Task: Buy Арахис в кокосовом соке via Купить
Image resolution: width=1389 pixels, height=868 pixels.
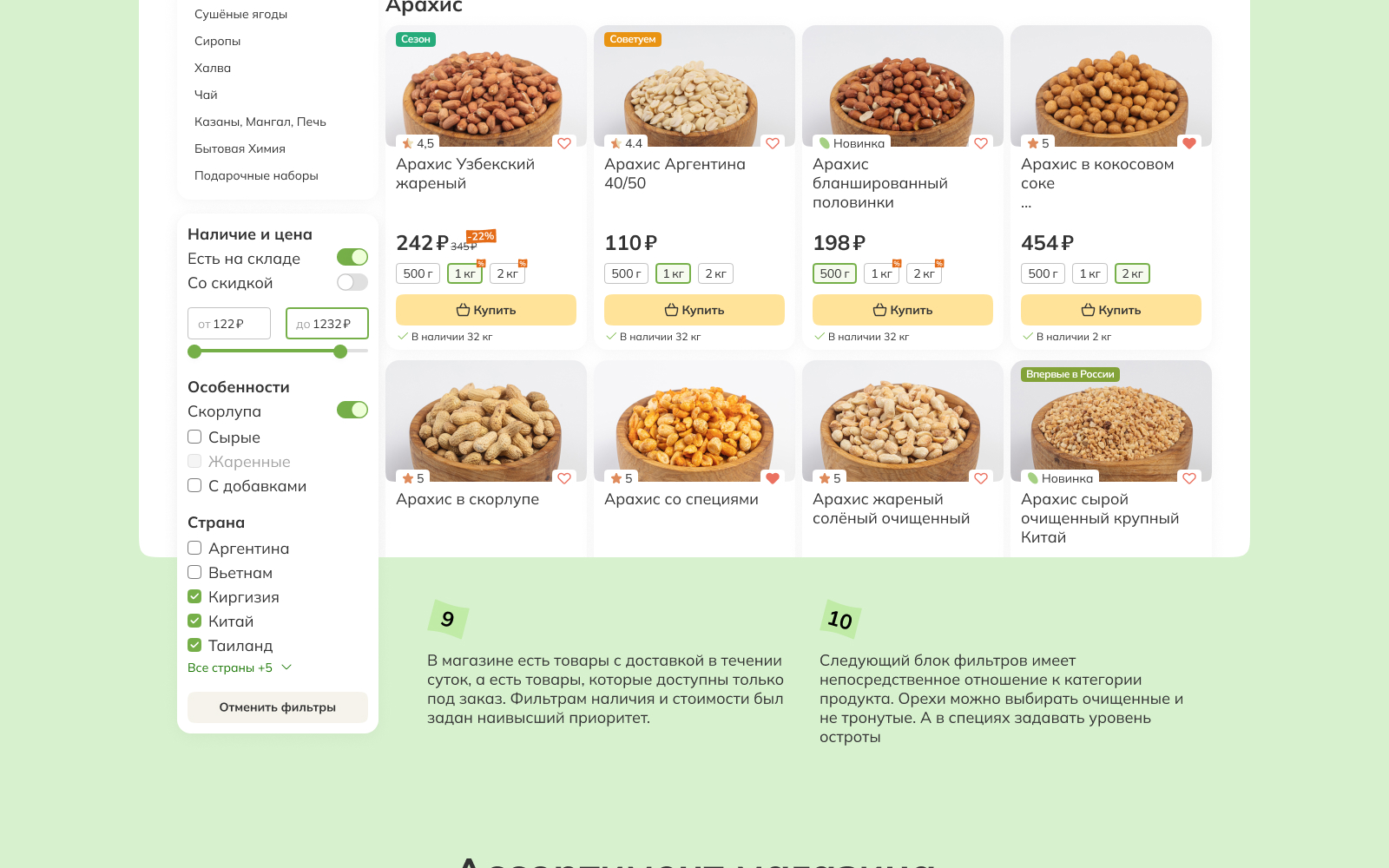Action: click(1111, 310)
